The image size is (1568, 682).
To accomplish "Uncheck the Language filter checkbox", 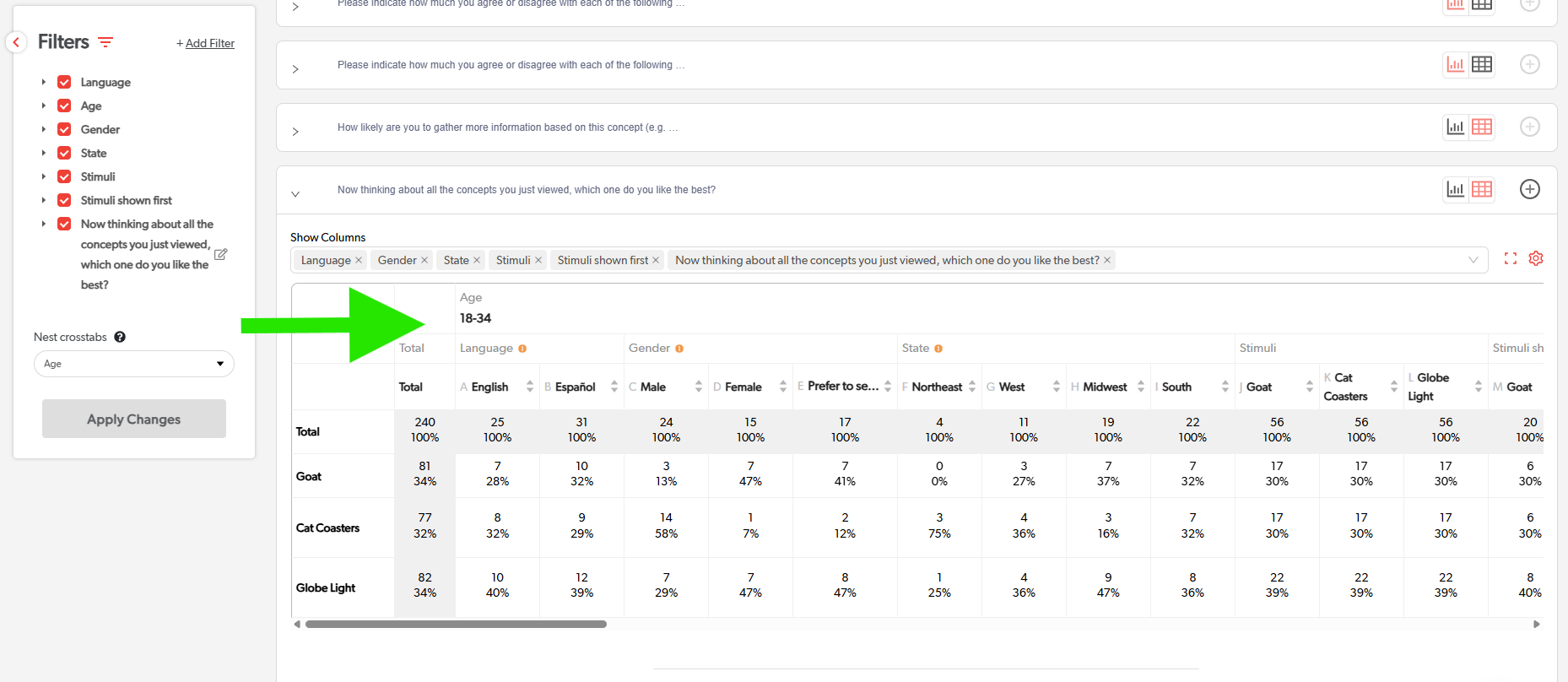I will coord(64,82).
